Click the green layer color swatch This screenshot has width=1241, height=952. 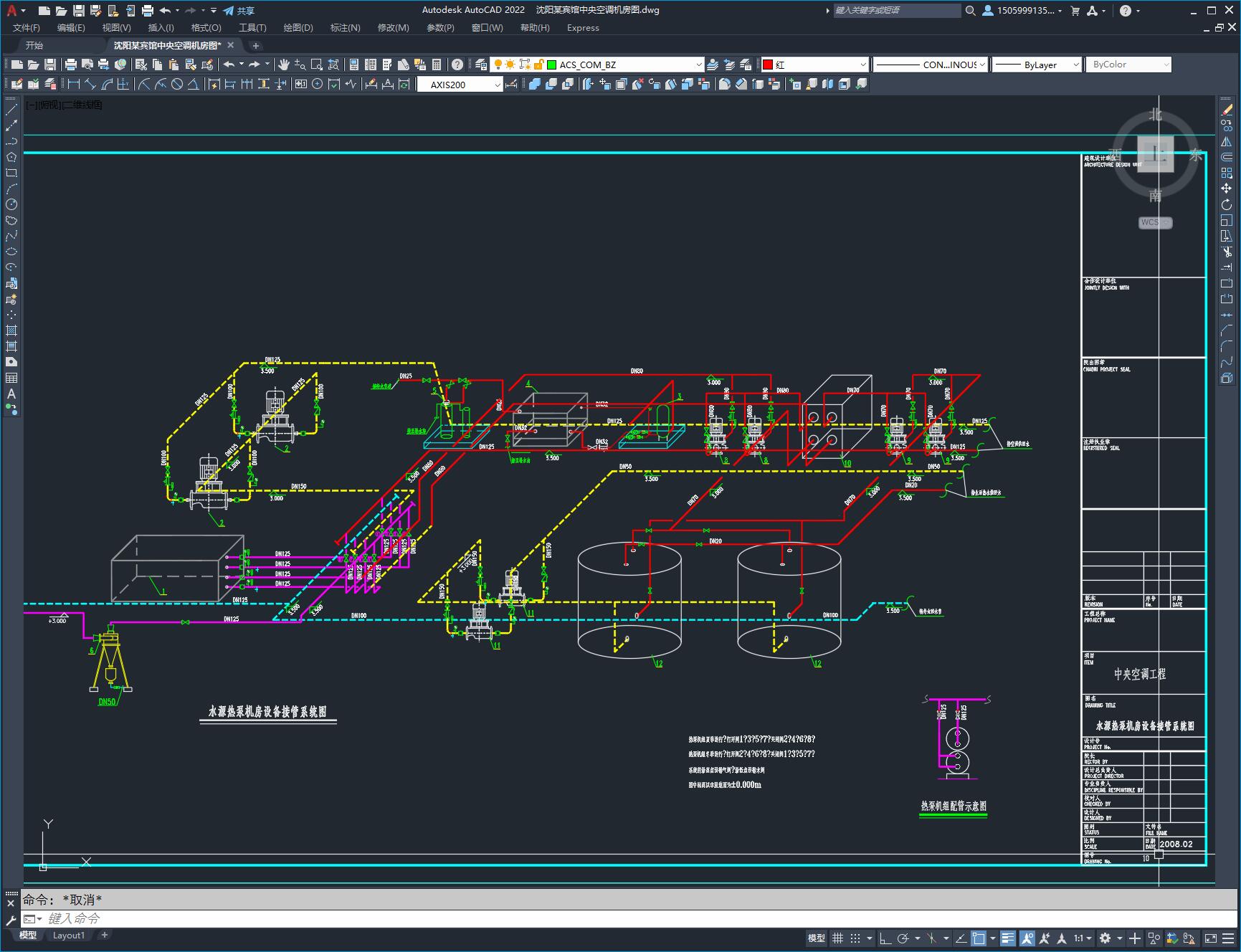[x=551, y=65]
